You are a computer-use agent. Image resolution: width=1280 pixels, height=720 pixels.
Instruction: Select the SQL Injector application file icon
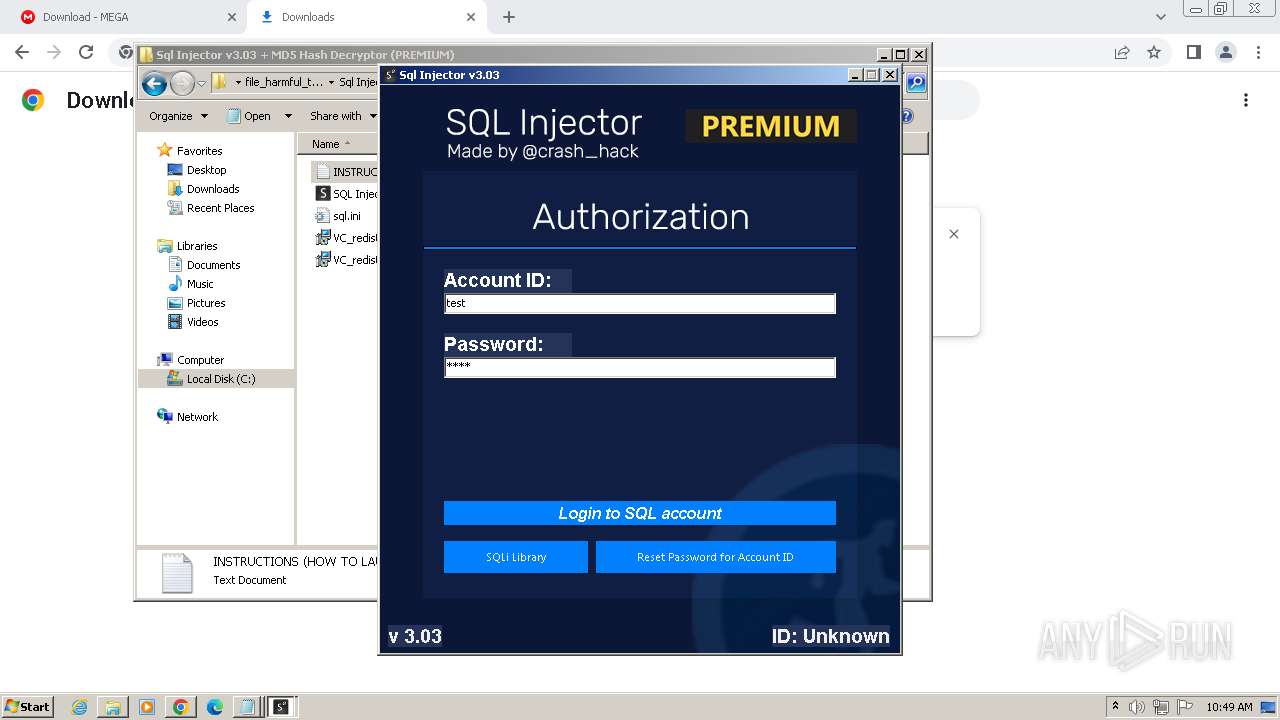point(323,194)
